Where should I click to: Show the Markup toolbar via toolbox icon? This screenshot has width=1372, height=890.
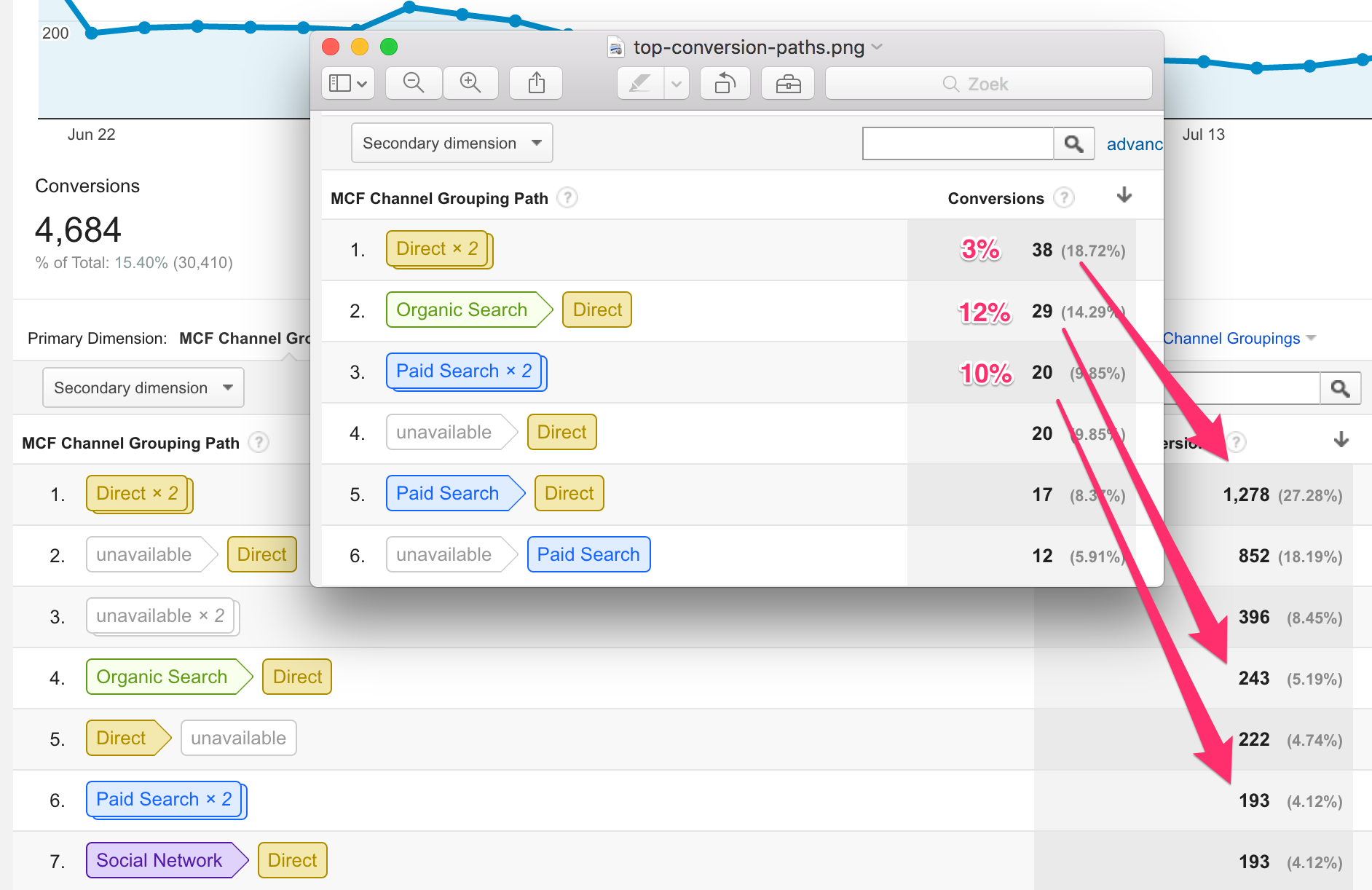(x=787, y=83)
